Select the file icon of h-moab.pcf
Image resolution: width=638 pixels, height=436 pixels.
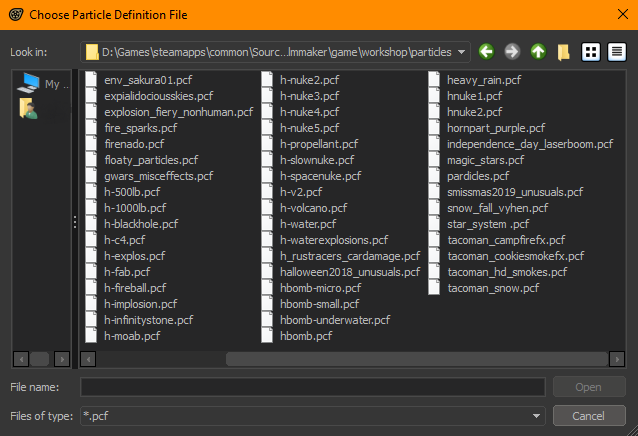(92, 336)
